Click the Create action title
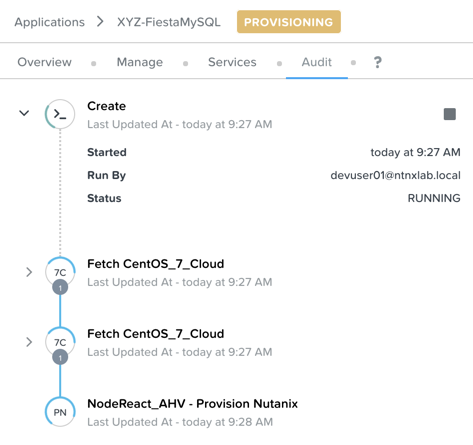Image resolution: width=473 pixels, height=445 pixels. click(107, 106)
